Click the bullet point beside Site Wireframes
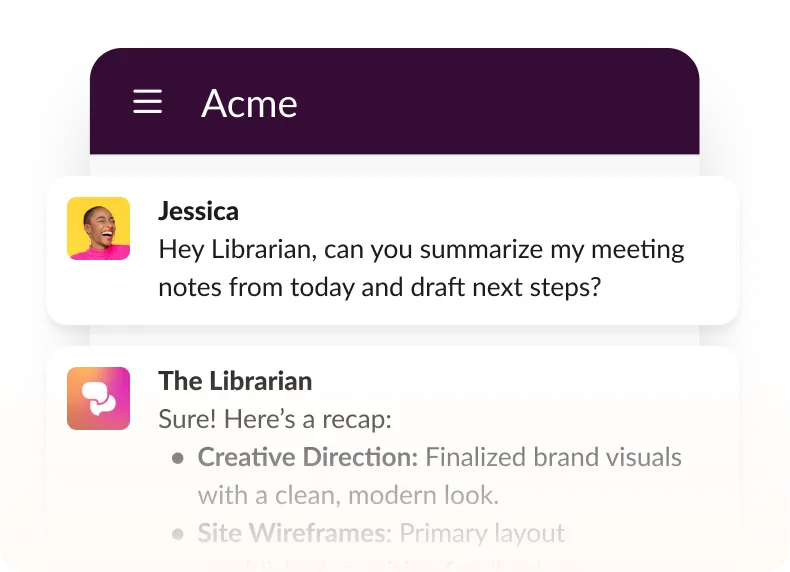Image resolution: width=790 pixels, height=572 pixels. tap(178, 533)
